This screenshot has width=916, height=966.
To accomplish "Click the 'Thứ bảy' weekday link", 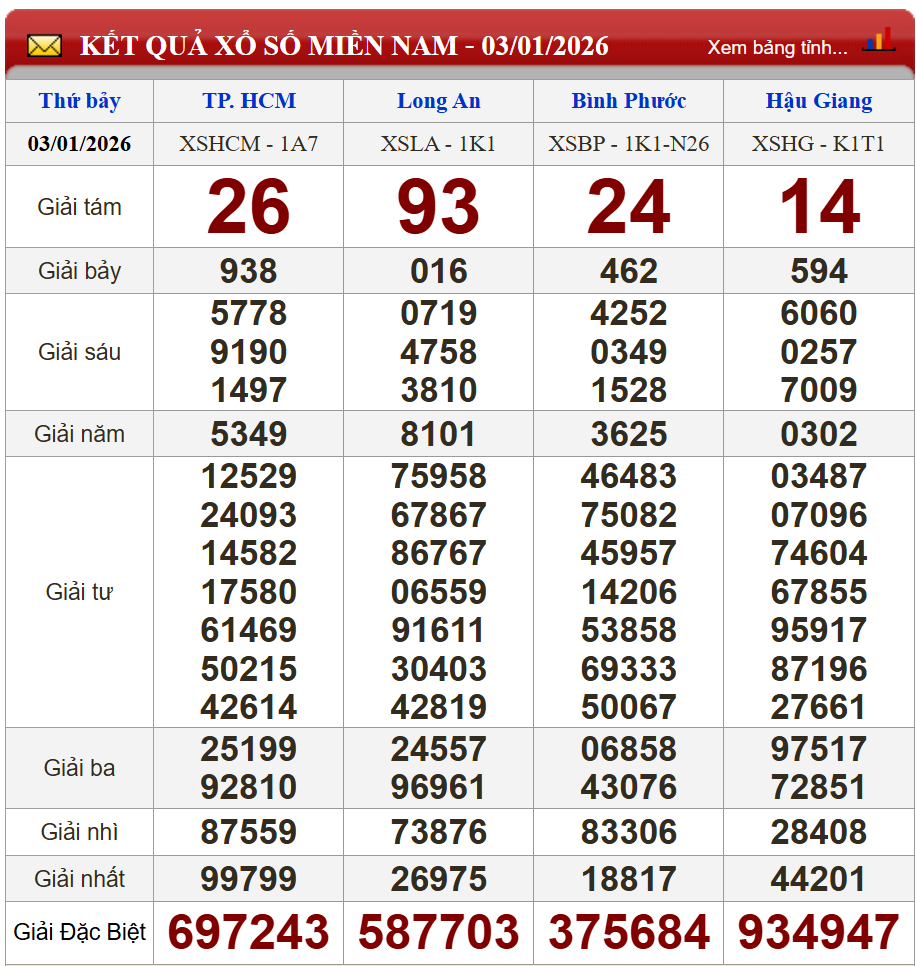I will click(x=80, y=101).
